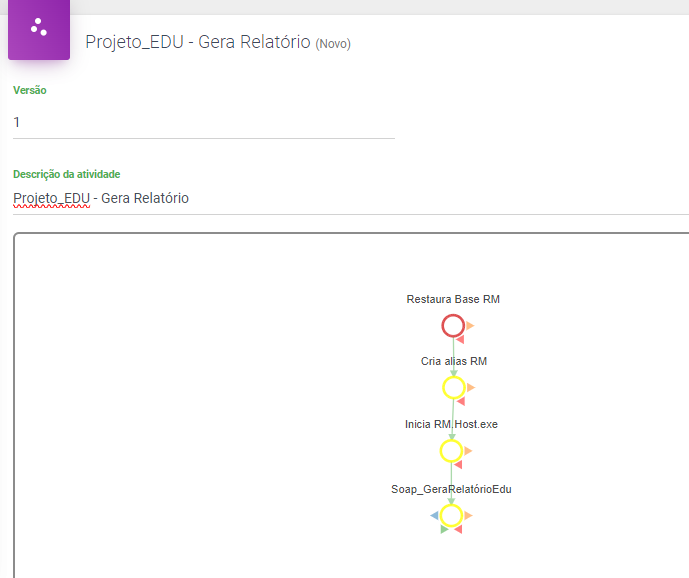
Task: Select the Restaura Base RM node circle
Action: (x=453, y=326)
